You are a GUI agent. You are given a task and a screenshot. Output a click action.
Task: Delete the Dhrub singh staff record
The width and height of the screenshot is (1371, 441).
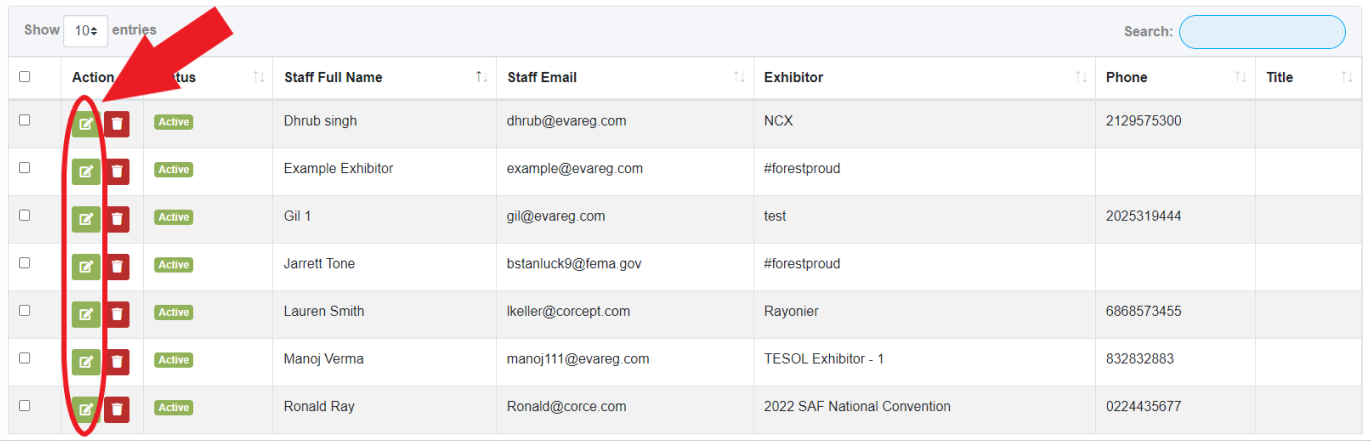coord(117,124)
